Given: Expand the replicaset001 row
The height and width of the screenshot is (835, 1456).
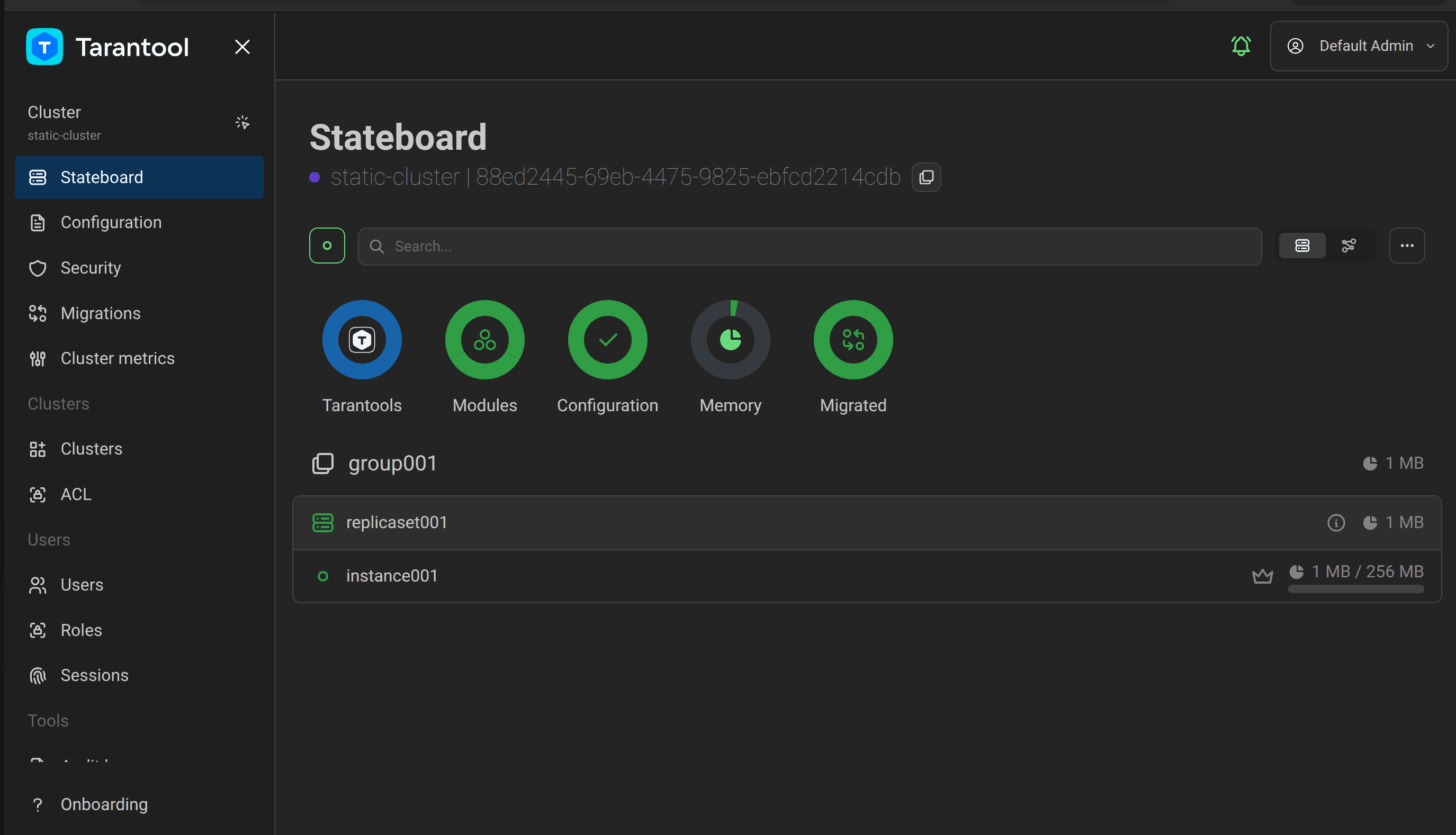Looking at the screenshot, I should 867,522.
